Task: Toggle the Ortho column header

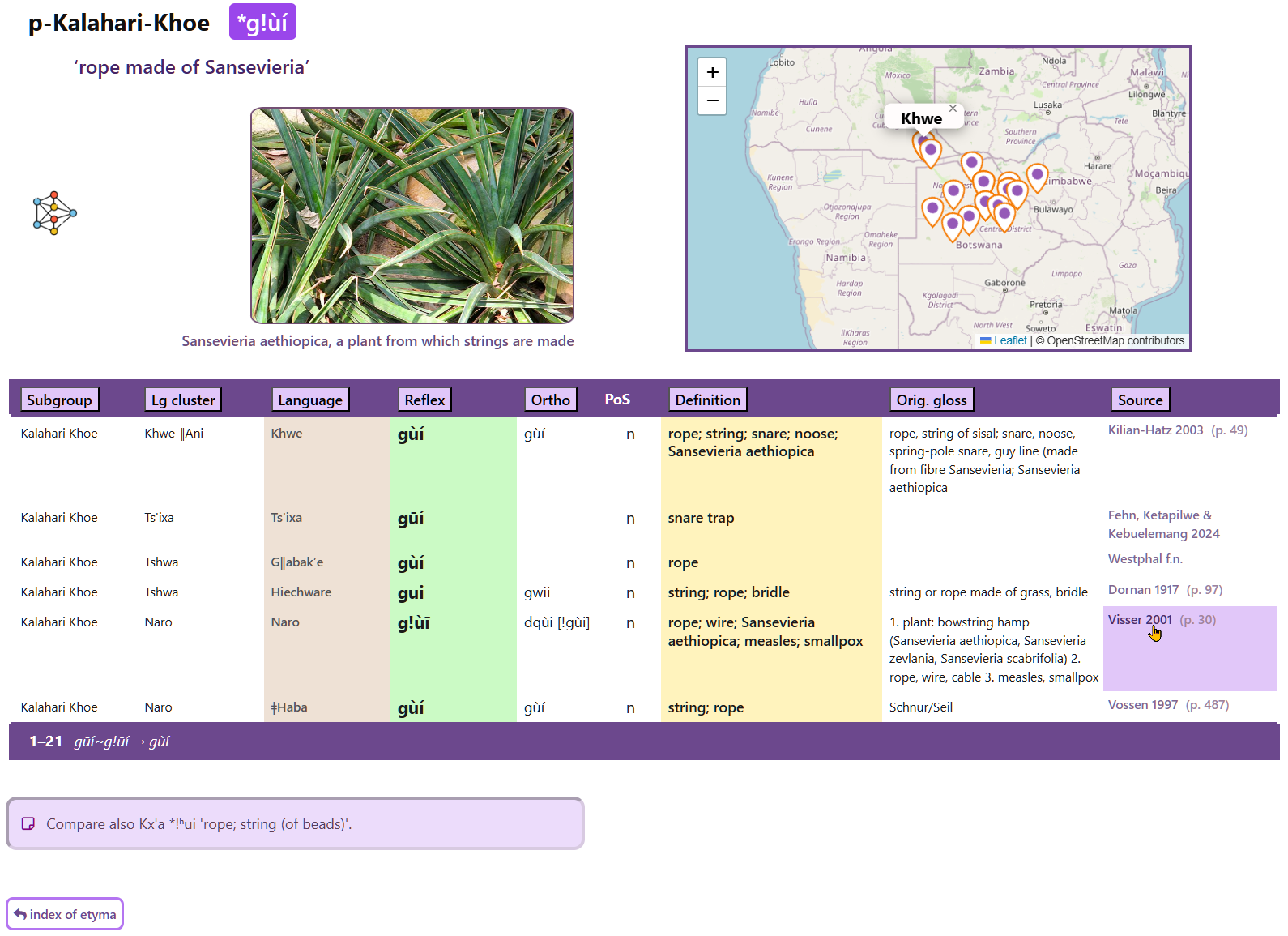Action: [x=550, y=400]
